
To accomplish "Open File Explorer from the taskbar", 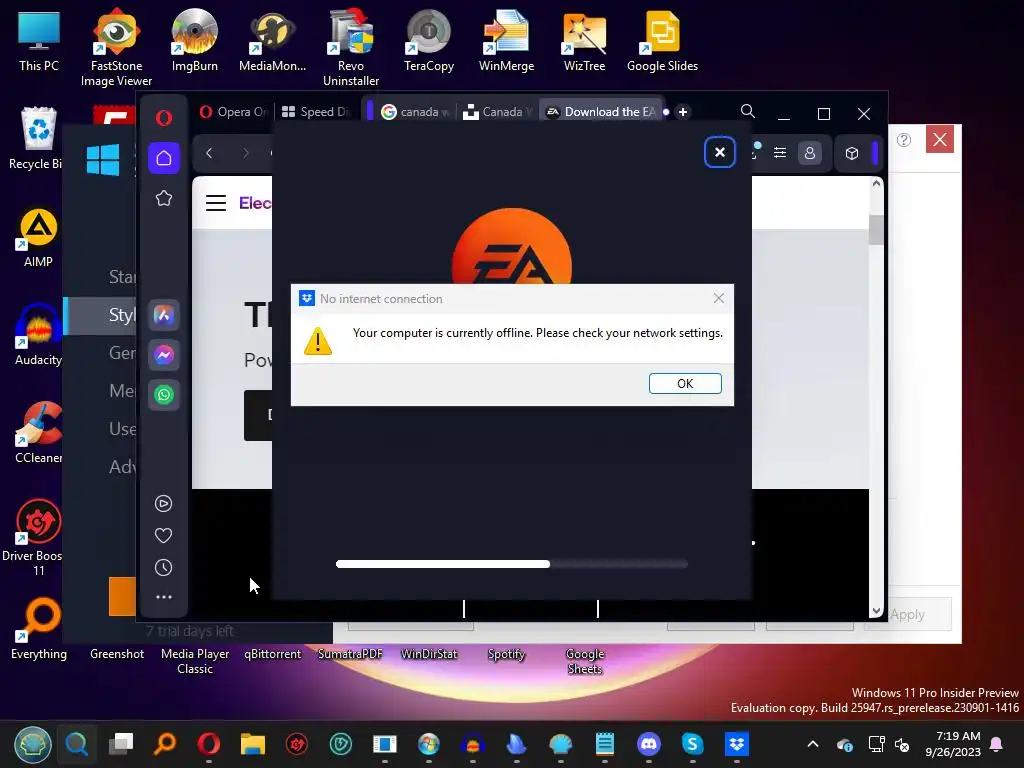I will point(253,744).
